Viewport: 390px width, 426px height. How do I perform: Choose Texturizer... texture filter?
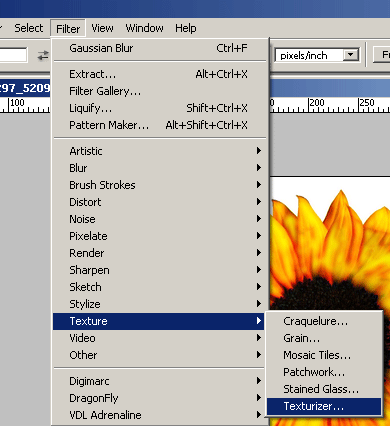(x=324, y=406)
